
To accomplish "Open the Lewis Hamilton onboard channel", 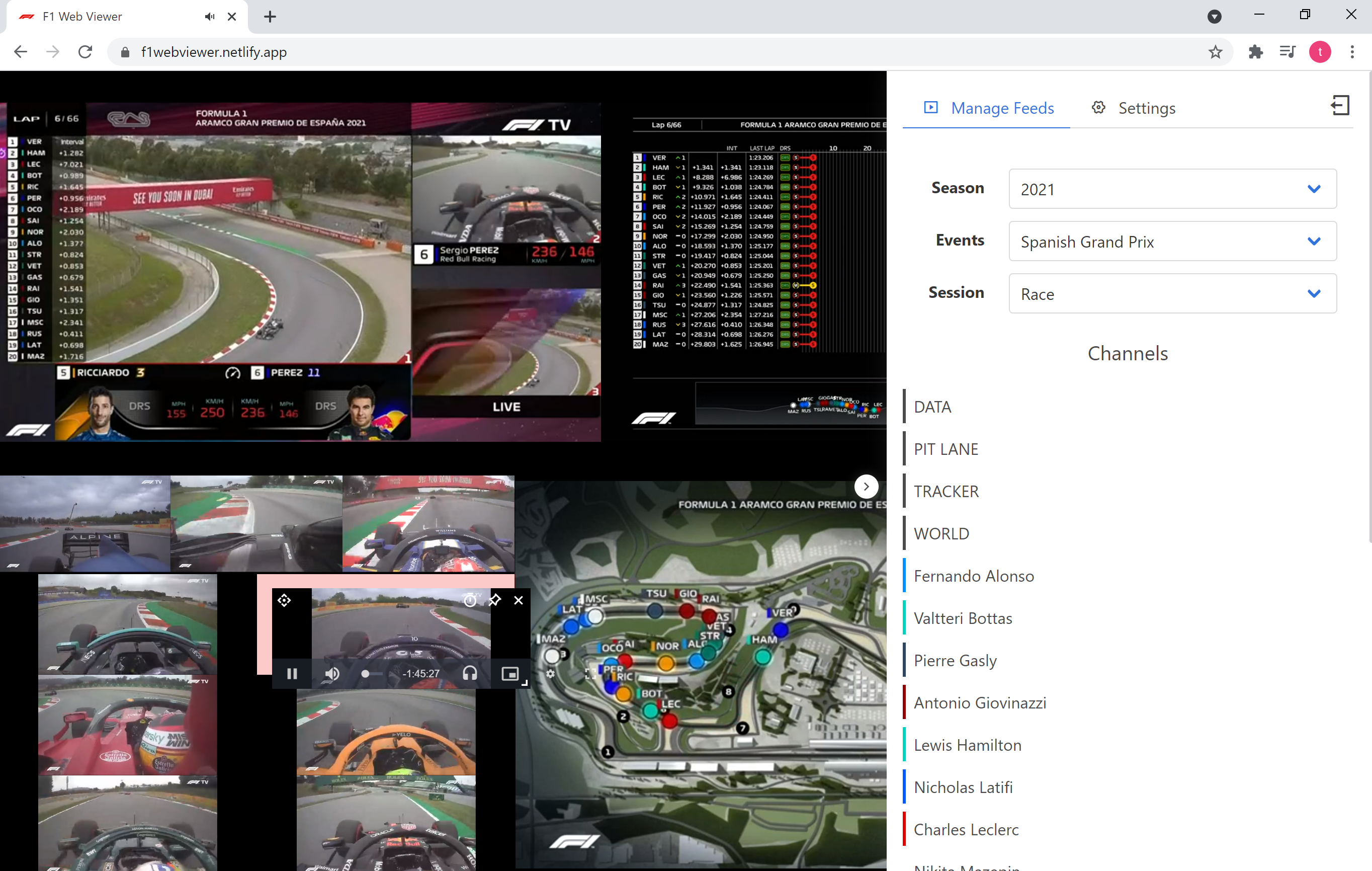I will point(968,745).
